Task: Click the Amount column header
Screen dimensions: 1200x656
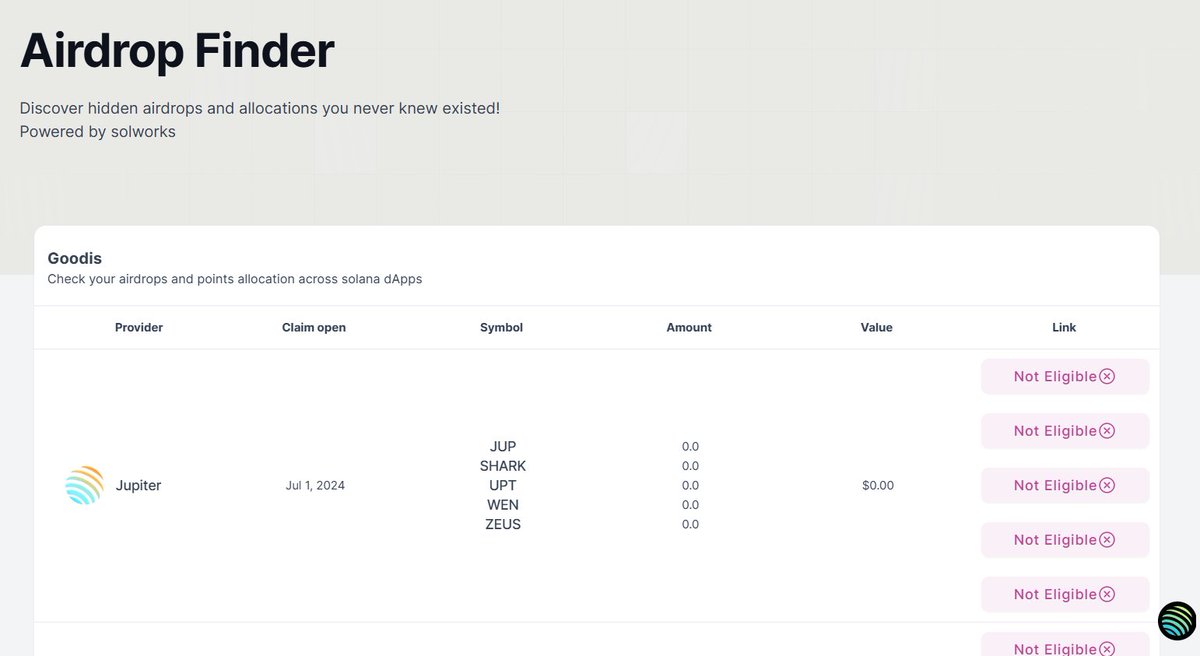Action: [x=689, y=327]
